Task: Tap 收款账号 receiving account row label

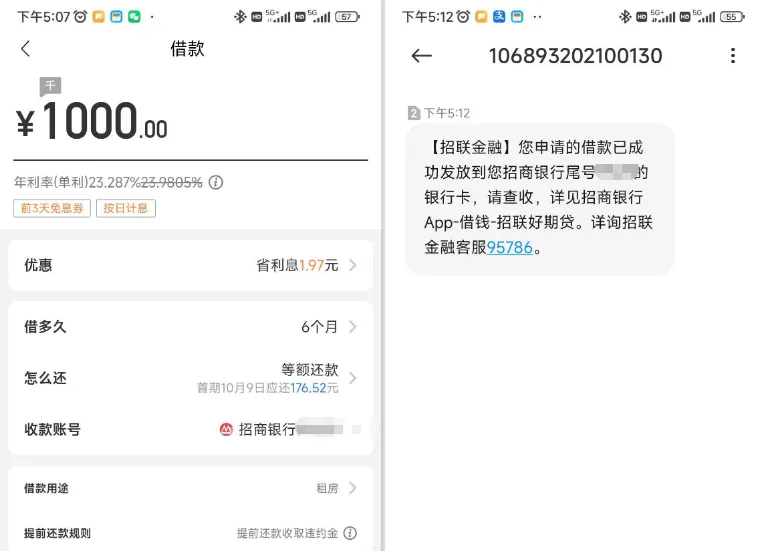Action: 52,429
